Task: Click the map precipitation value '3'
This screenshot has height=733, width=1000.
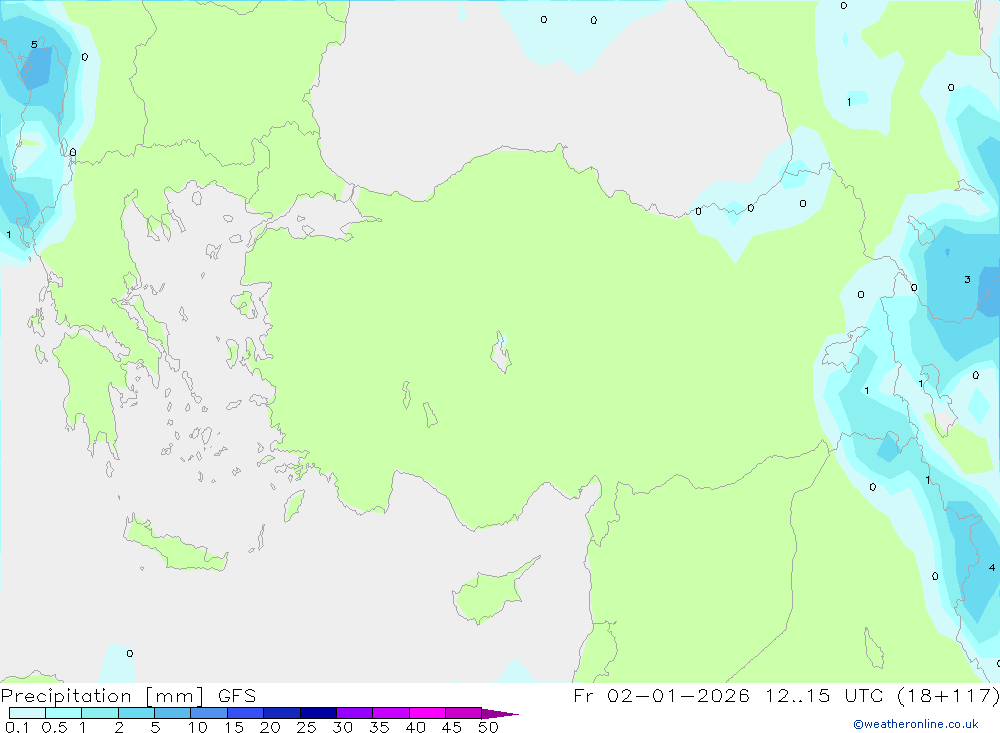Action: (967, 279)
